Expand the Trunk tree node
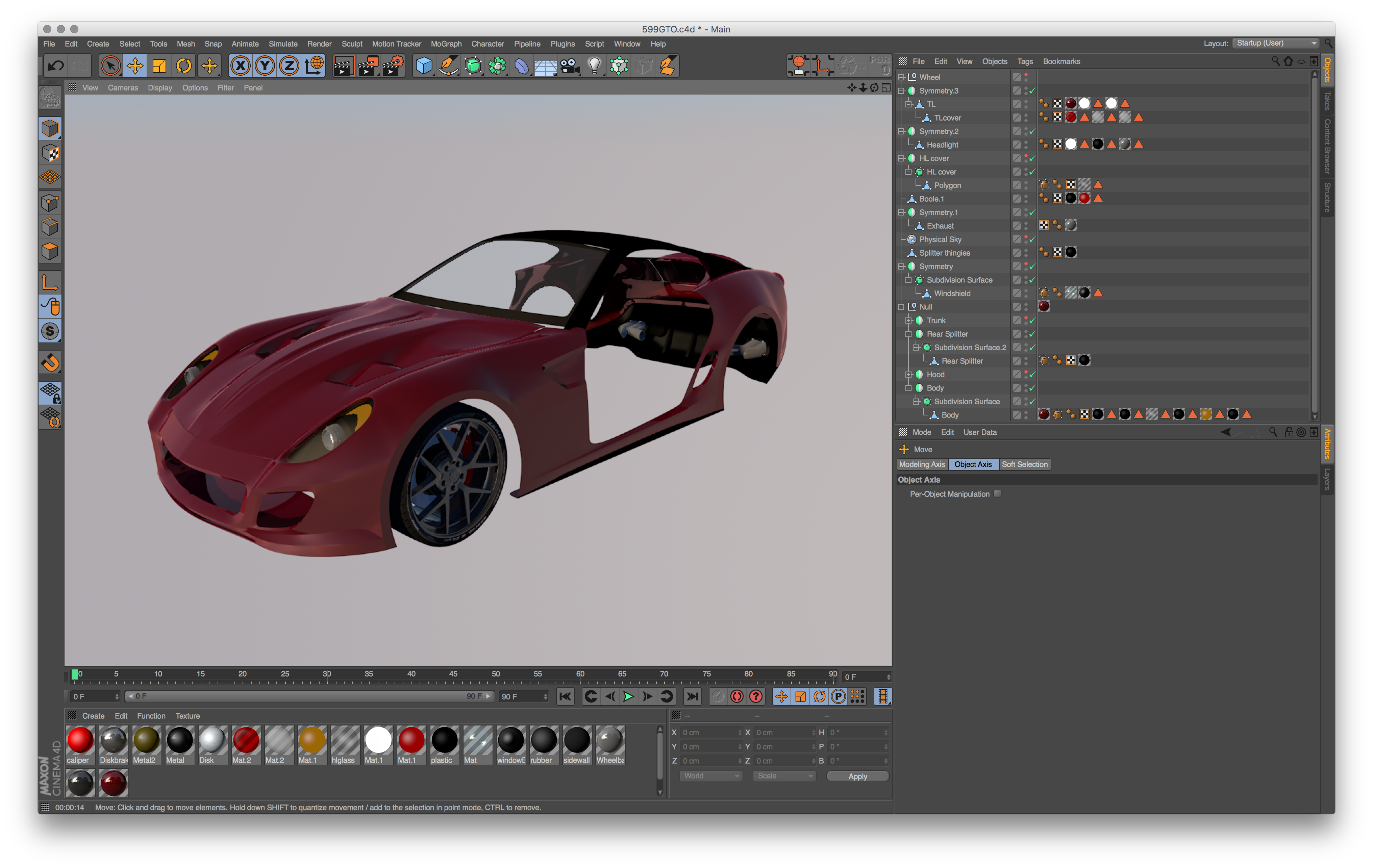 click(x=909, y=320)
